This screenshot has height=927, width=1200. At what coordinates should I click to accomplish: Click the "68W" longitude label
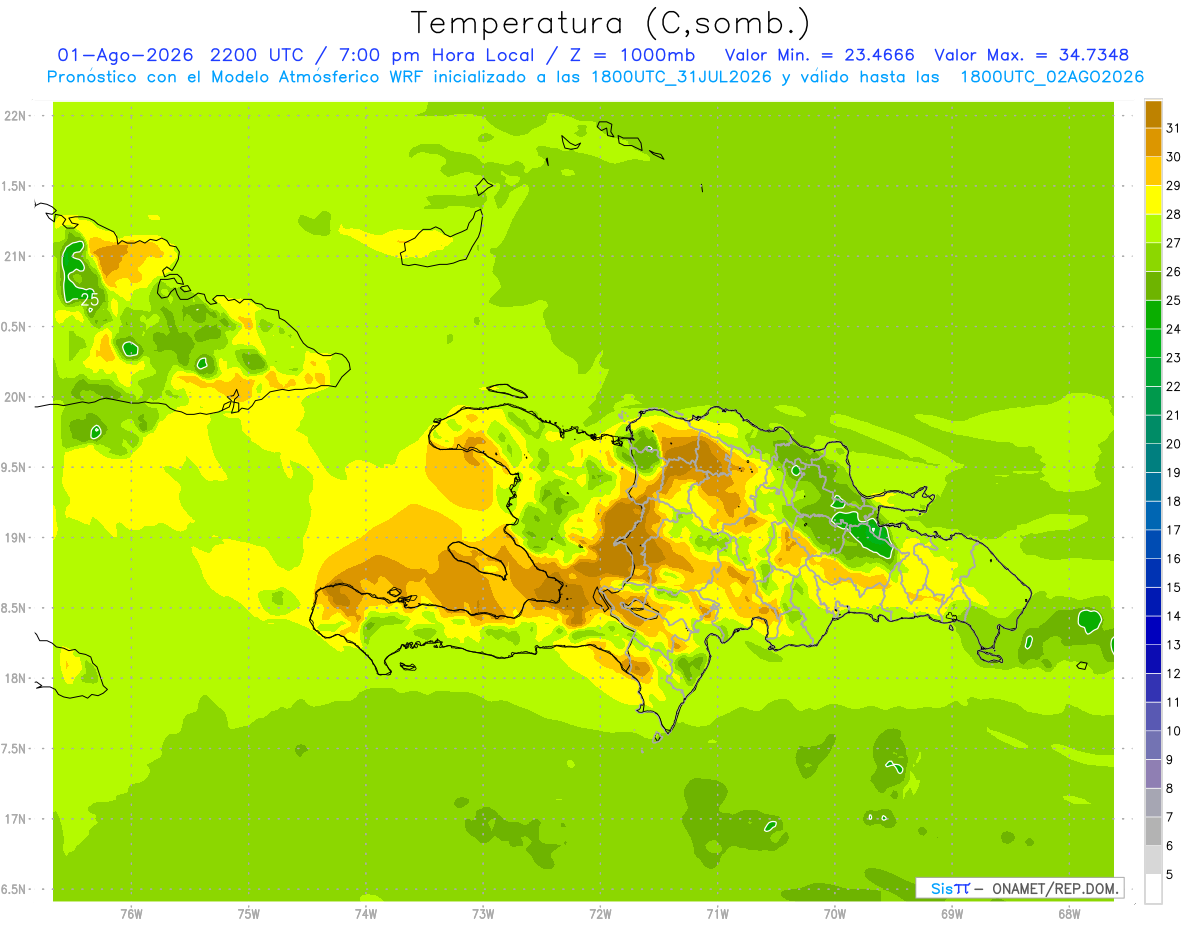tap(1069, 914)
